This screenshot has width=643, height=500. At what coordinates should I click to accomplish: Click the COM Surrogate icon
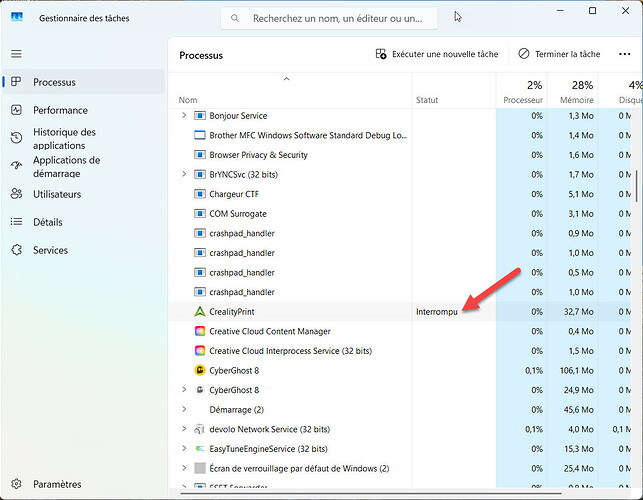(x=200, y=214)
